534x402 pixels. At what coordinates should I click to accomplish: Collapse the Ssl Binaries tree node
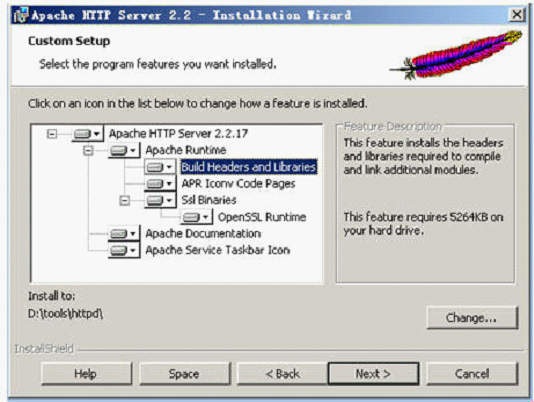tap(125, 200)
